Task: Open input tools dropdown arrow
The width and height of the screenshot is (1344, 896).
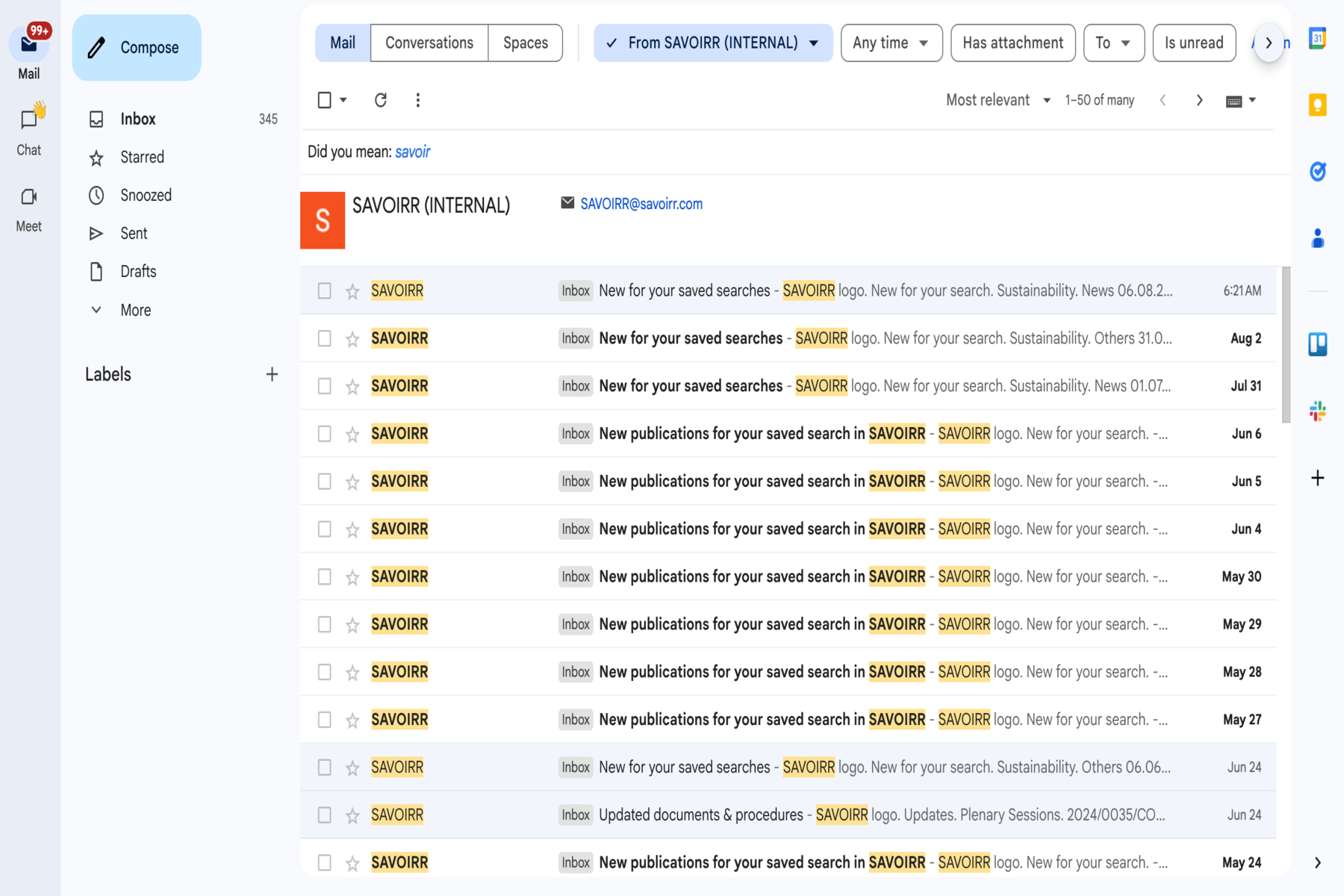Action: point(1253,100)
